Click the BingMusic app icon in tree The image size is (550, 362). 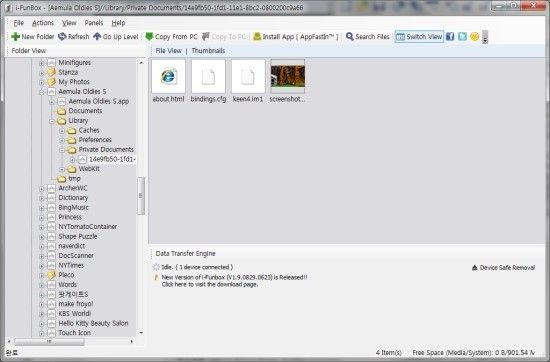point(52,208)
